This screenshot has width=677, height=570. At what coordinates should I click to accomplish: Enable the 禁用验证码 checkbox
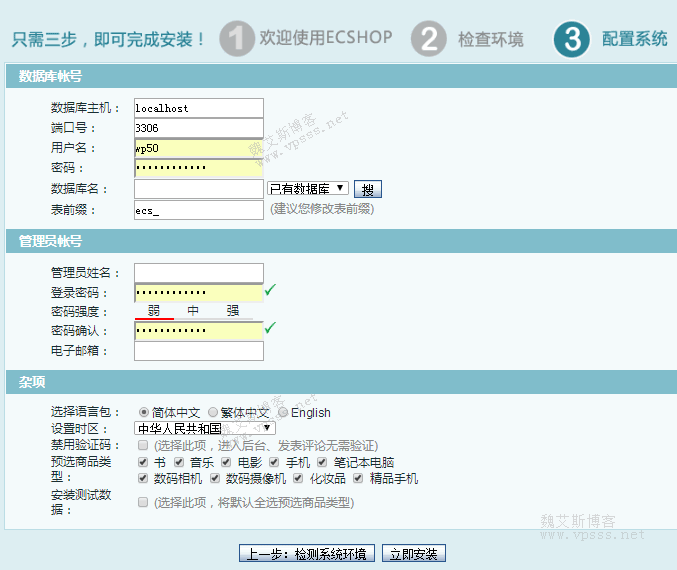pyautogui.click(x=144, y=445)
